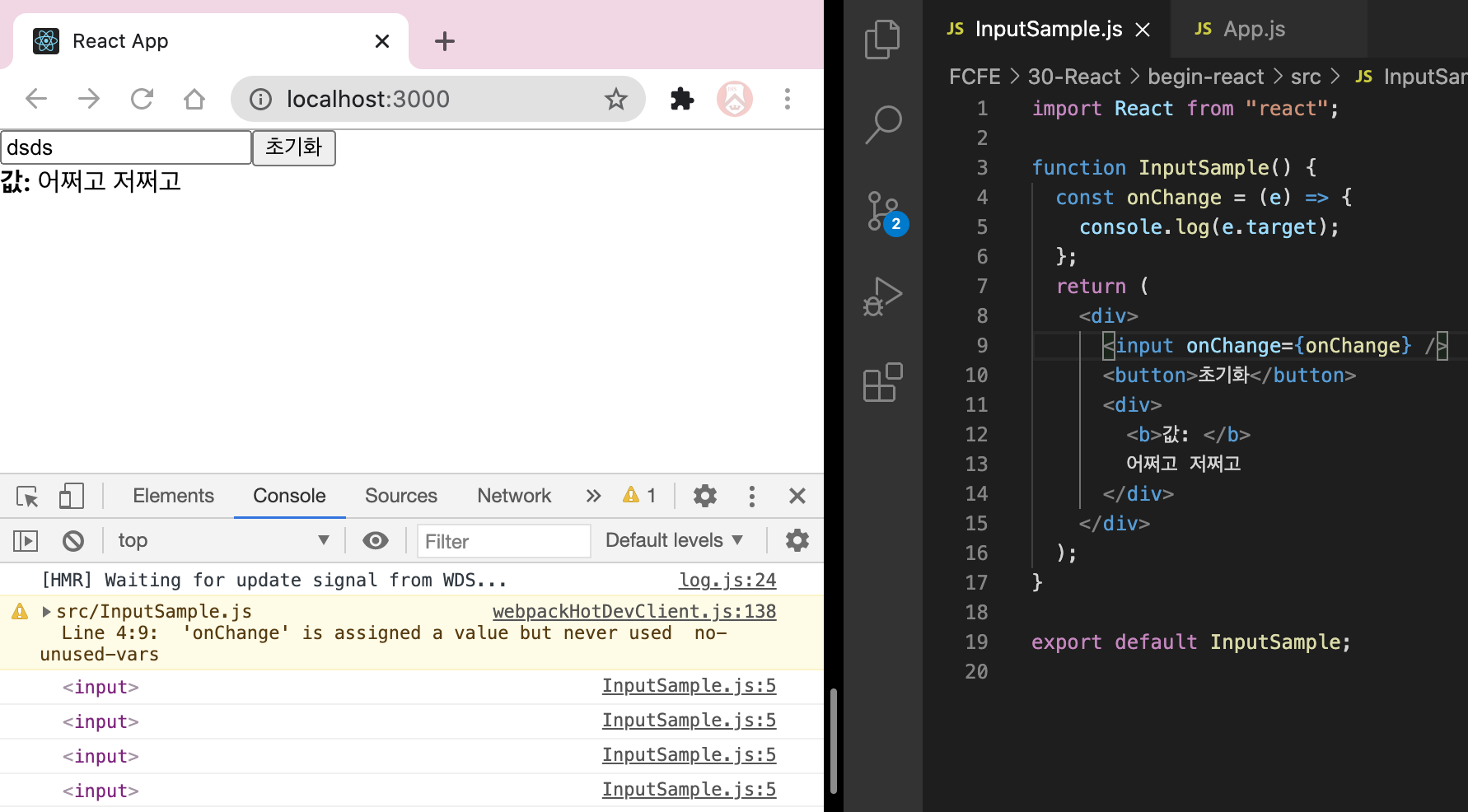Open InputSample.js:5 link of first input log

tap(689, 685)
